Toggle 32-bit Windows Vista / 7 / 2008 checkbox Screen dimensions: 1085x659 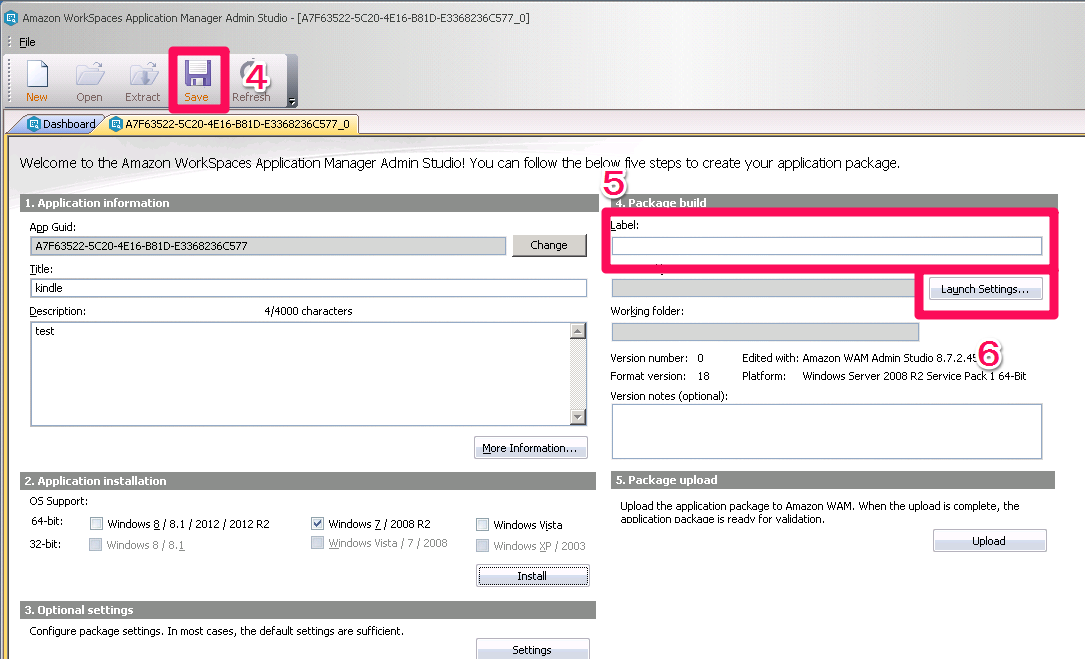point(317,543)
